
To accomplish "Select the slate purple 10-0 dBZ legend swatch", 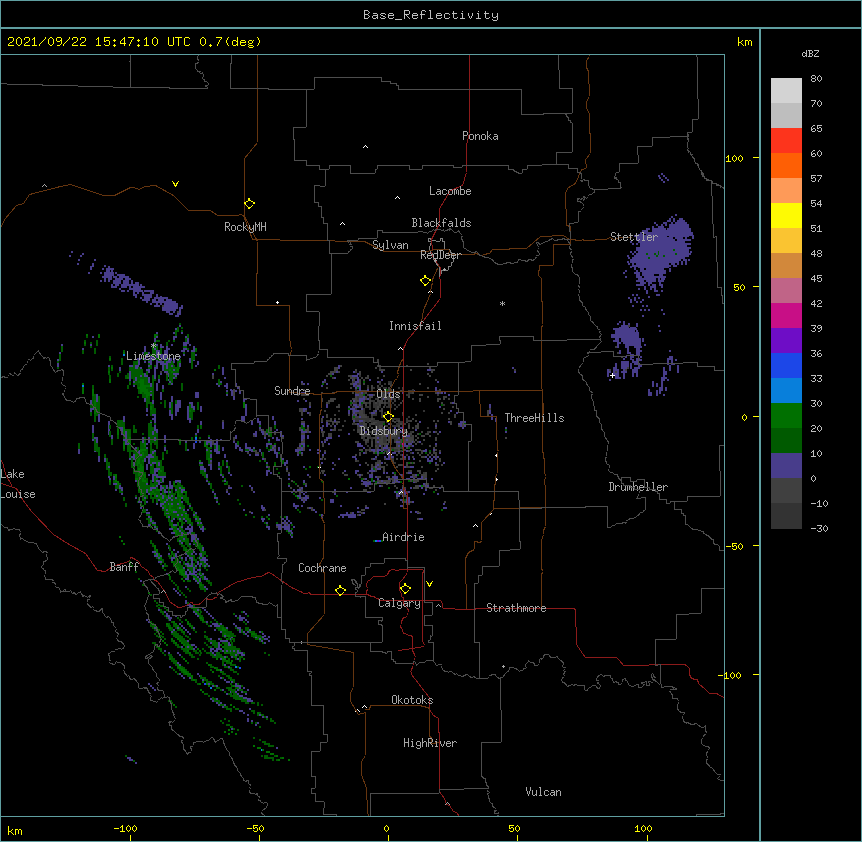I will pyautogui.click(x=786, y=466).
